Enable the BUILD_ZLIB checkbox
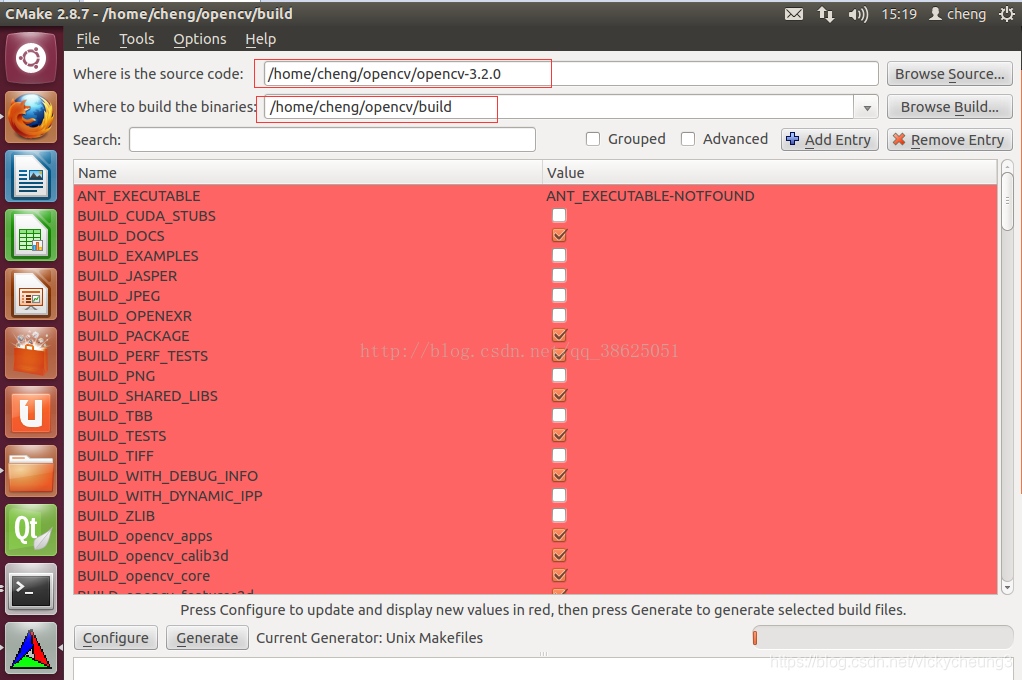The image size is (1022, 680). (559, 515)
